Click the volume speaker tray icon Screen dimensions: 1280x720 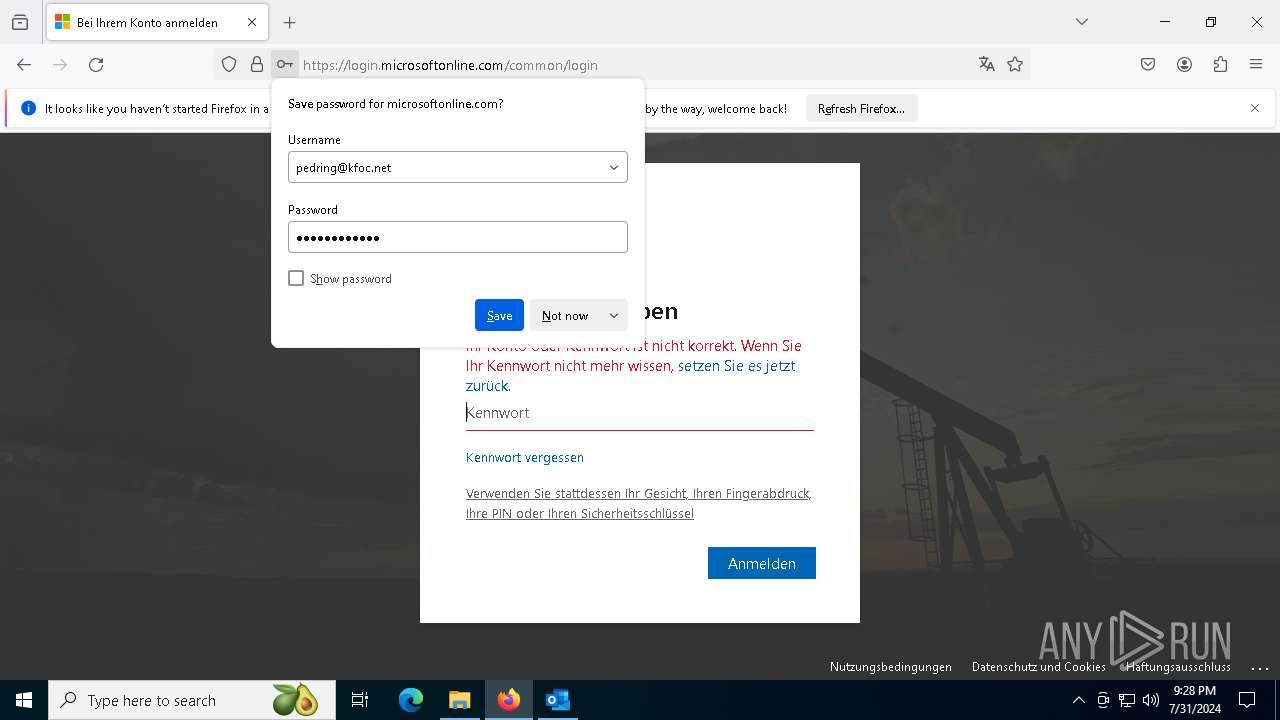(1151, 700)
